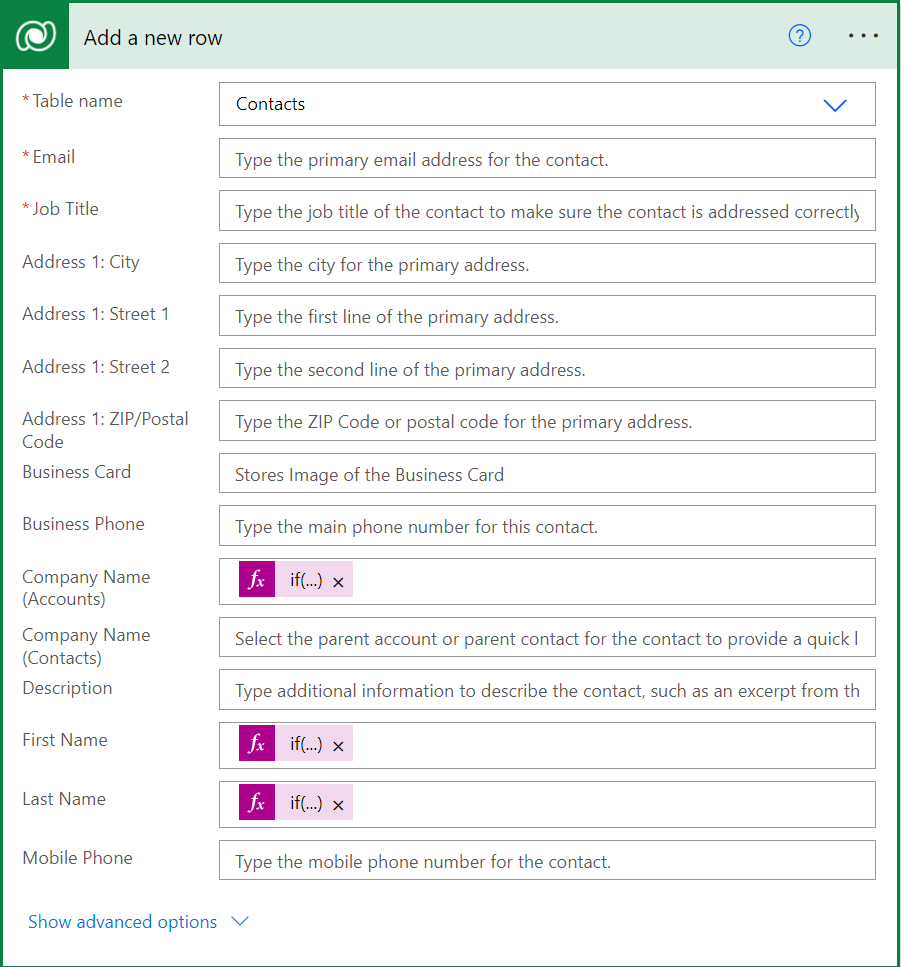Click the Business Card field
This screenshot has width=901, height=967.
click(x=546, y=473)
